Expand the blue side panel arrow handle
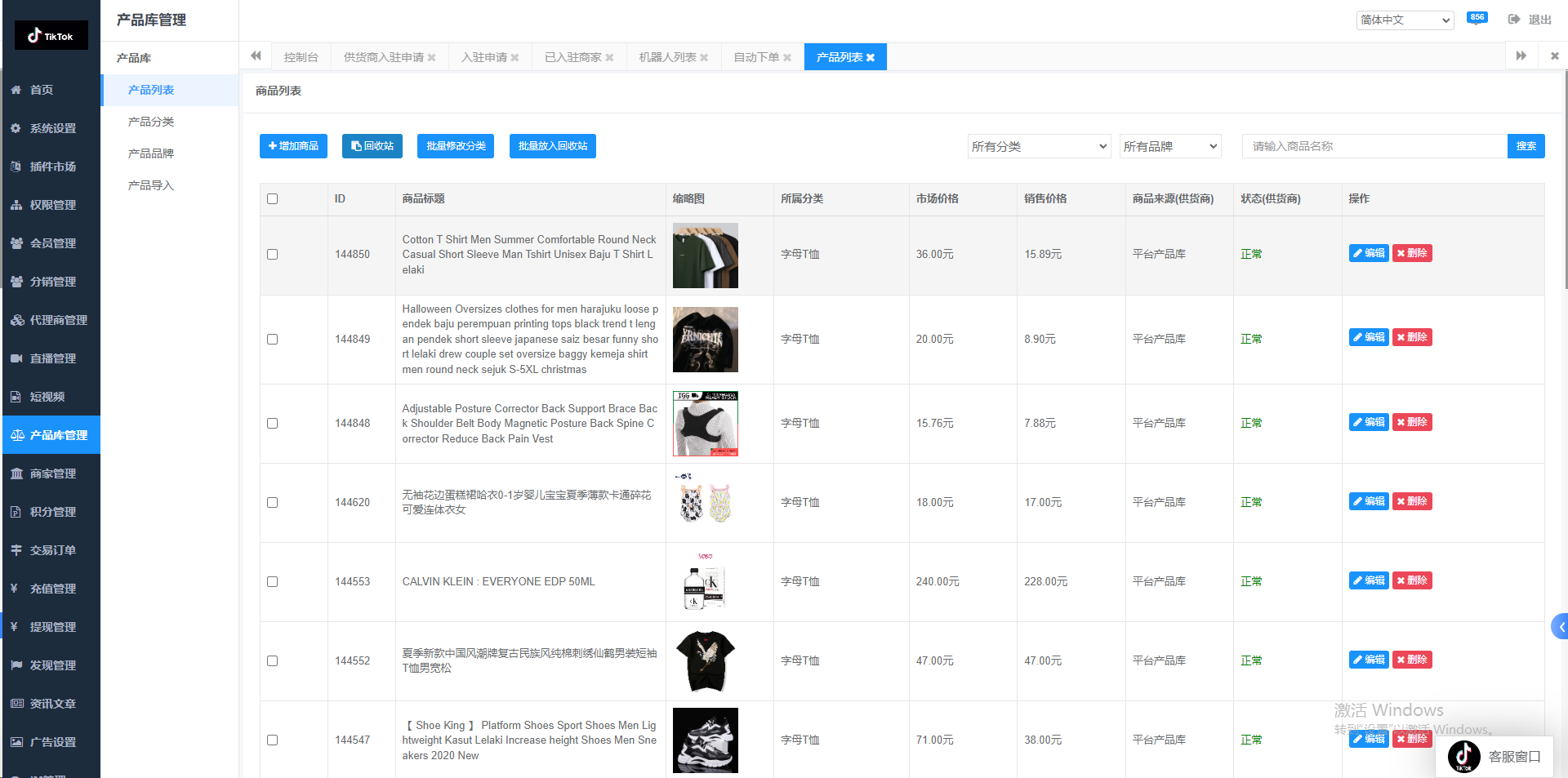 point(1560,627)
